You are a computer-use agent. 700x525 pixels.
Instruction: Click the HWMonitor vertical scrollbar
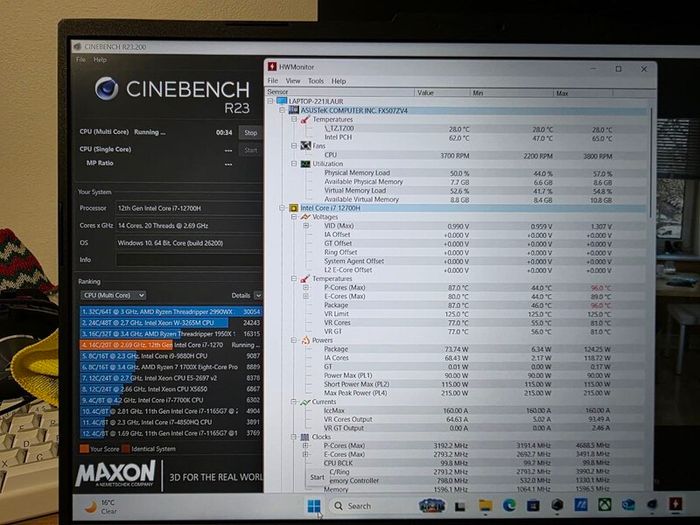click(652, 163)
